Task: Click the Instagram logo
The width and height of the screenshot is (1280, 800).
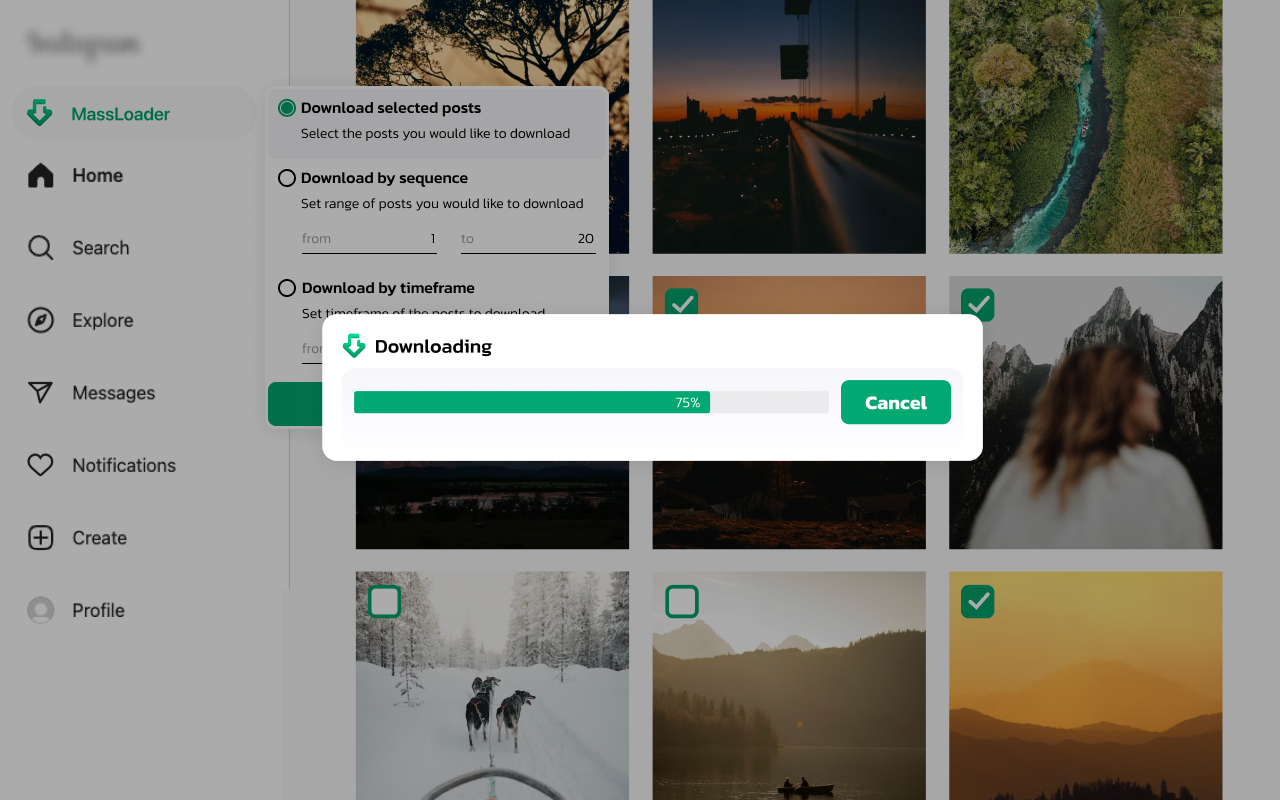Action: click(x=83, y=44)
